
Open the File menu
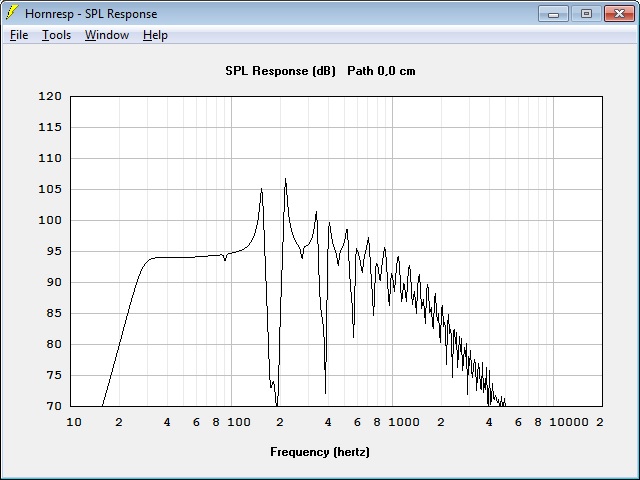(19, 35)
